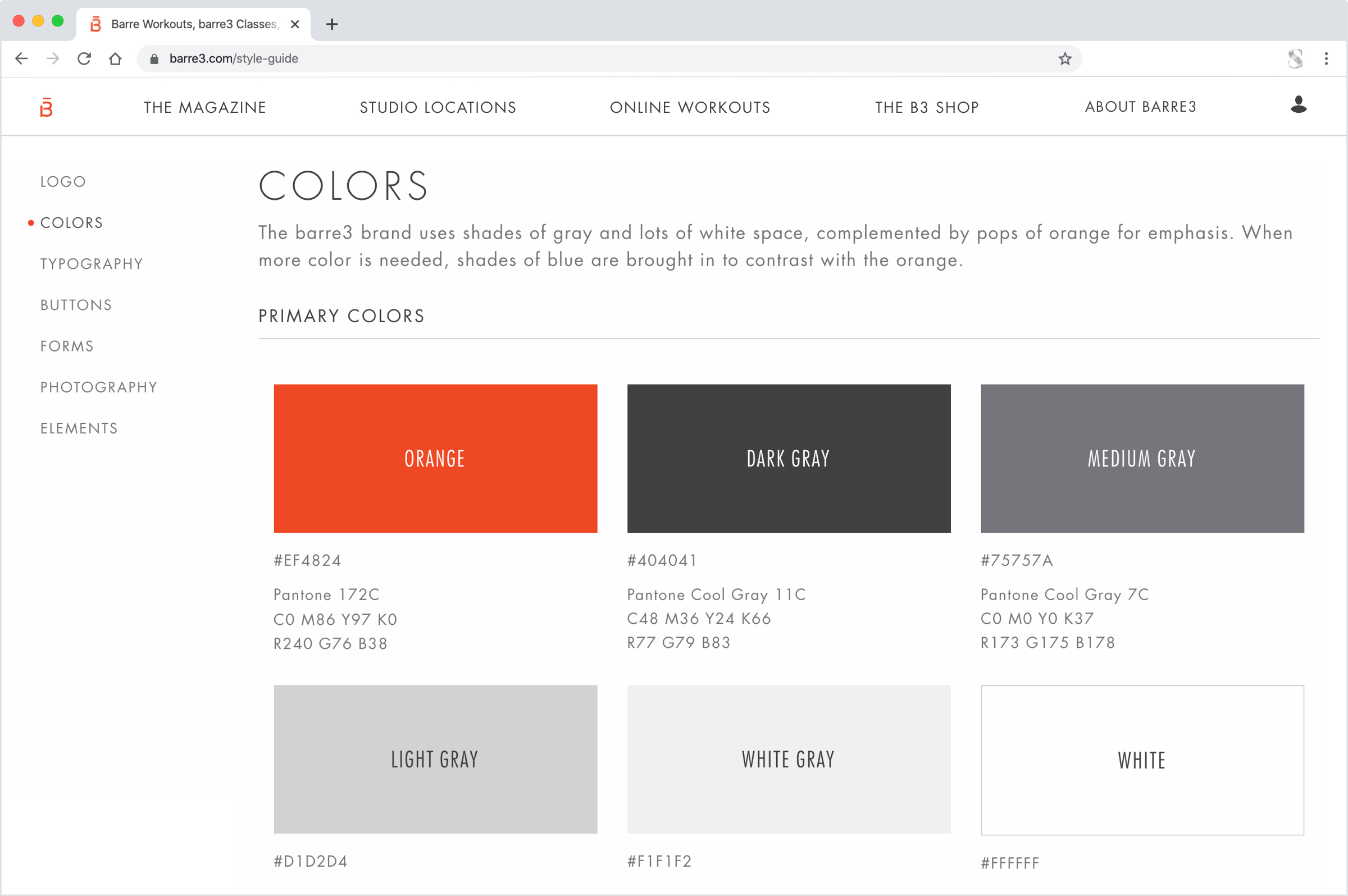Click the ONLINE WORKOUTS tab
This screenshot has height=896, width=1348.
(x=690, y=107)
